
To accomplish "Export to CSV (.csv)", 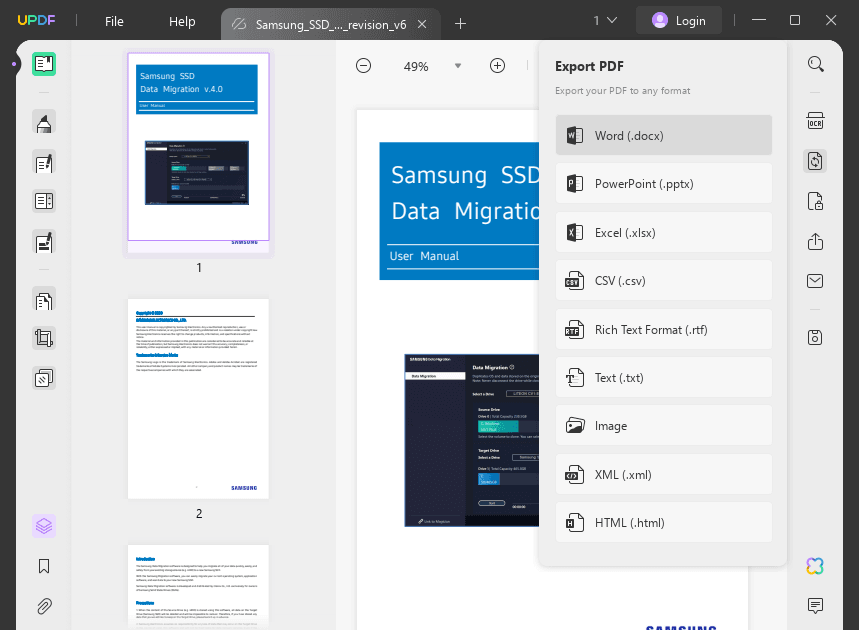I will point(663,280).
